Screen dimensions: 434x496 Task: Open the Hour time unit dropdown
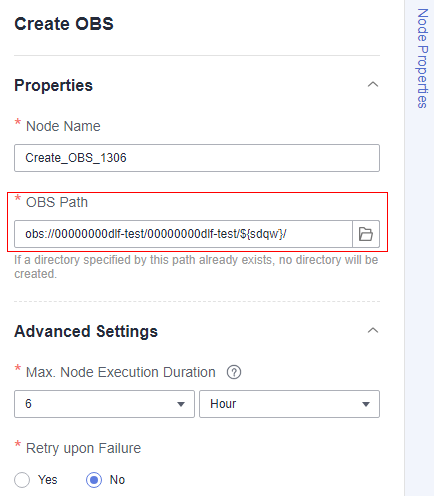click(289, 404)
